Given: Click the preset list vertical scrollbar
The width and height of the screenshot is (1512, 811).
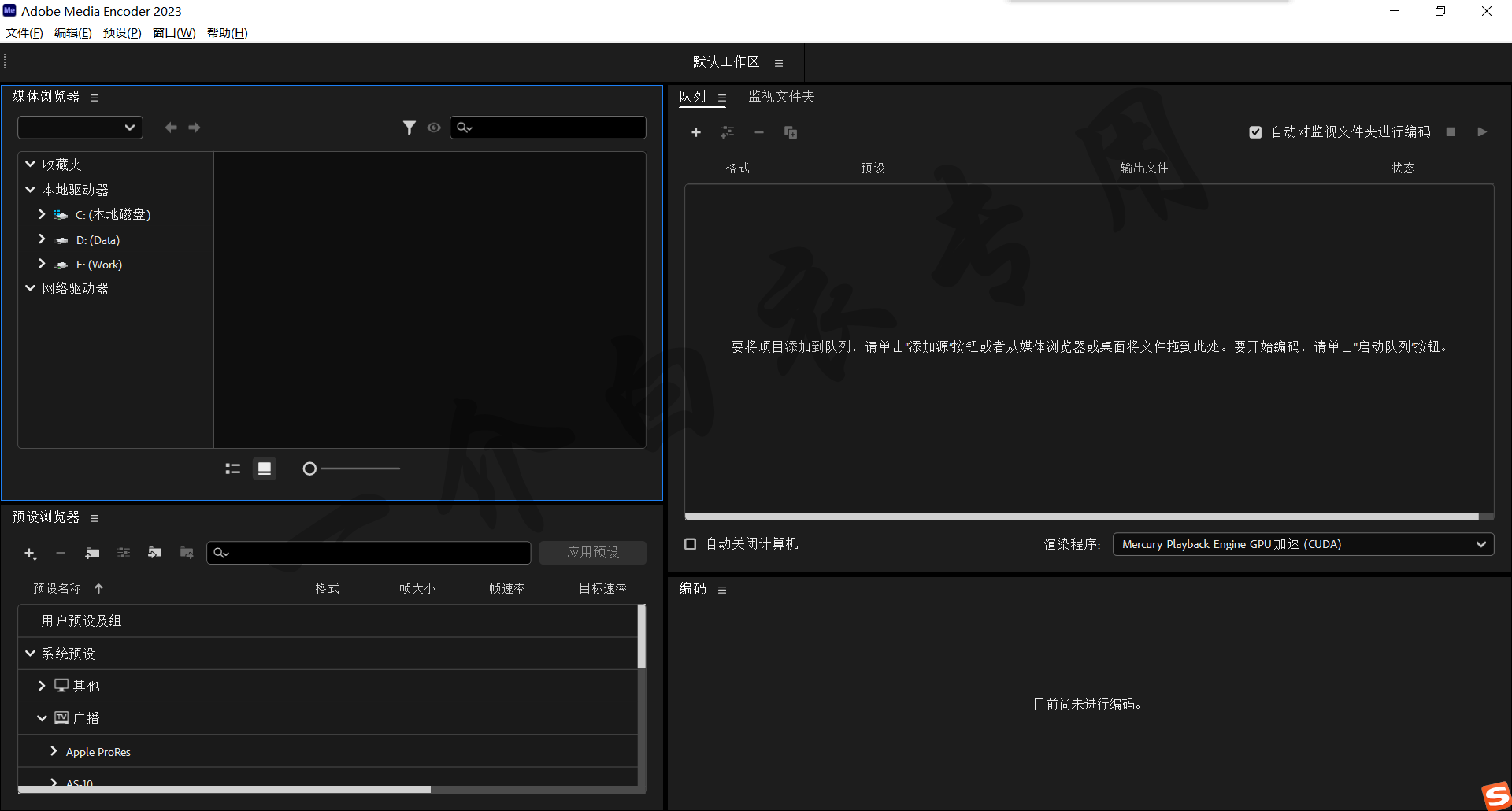Looking at the screenshot, I should [x=641, y=636].
